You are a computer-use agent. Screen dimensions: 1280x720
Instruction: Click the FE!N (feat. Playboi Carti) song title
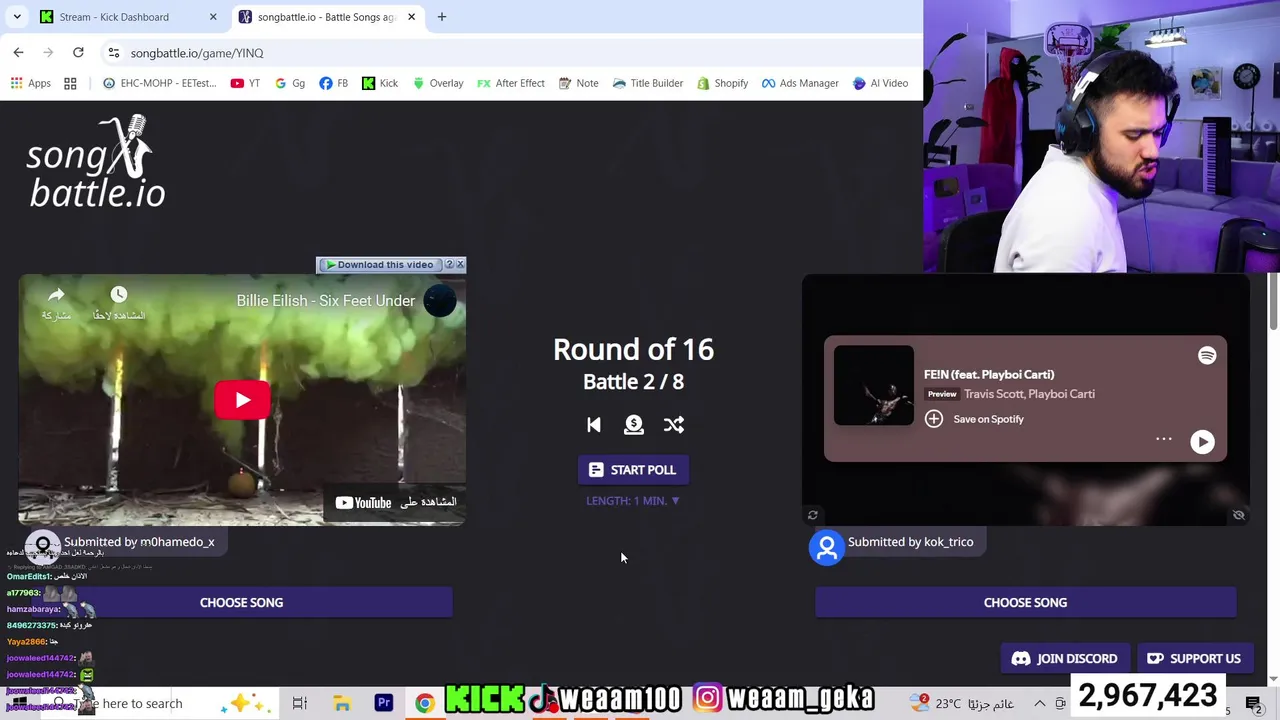[x=989, y=375]
